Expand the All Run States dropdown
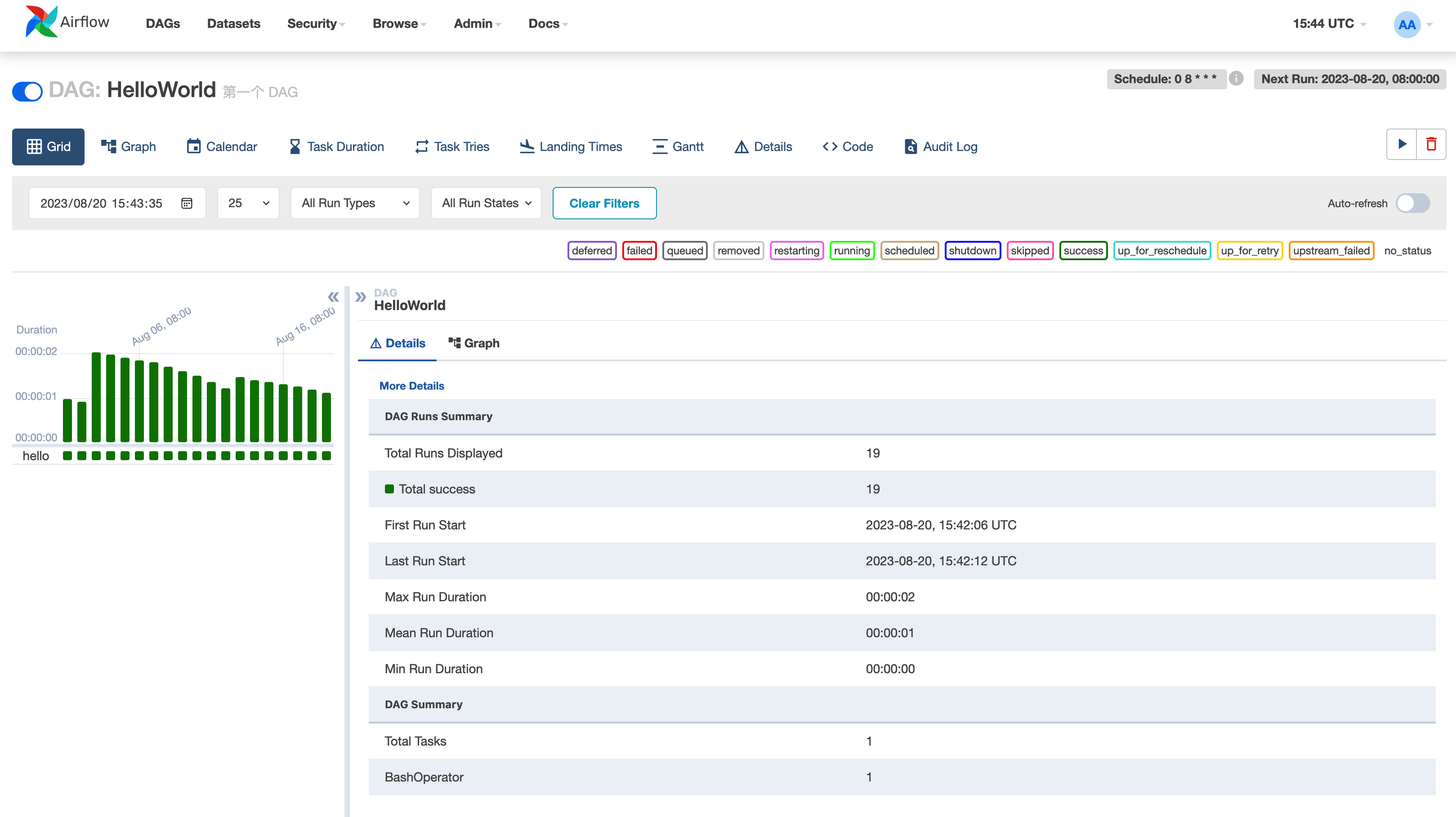1456x817 pixels. click(486, 204)
